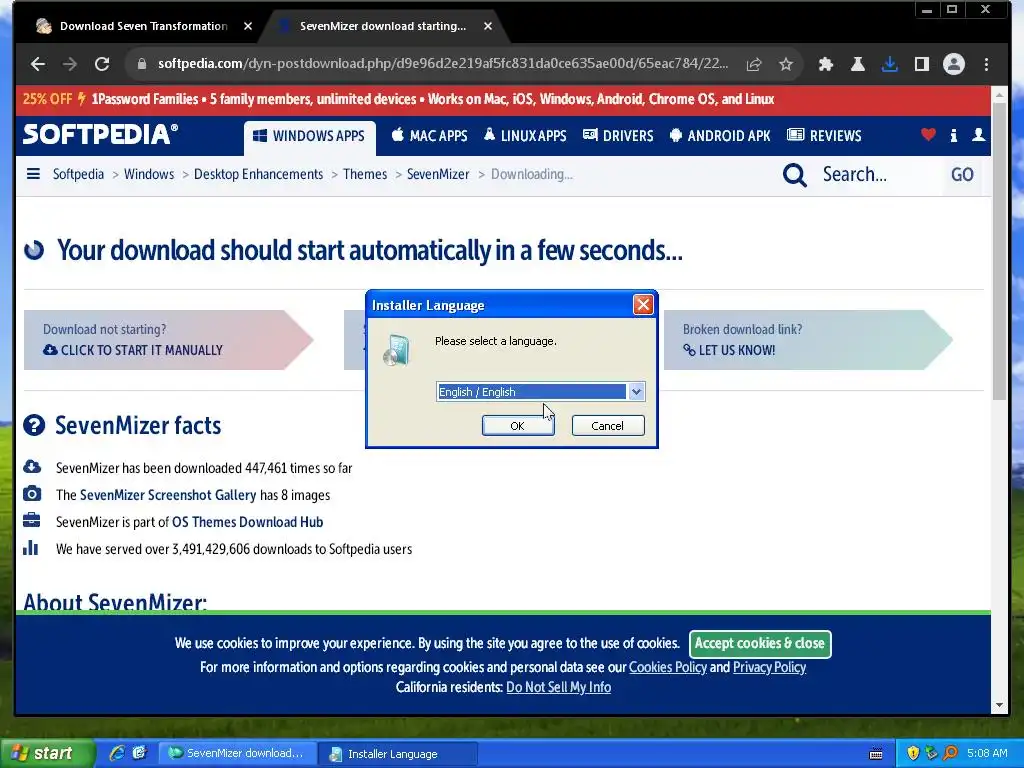The height and width of the screenshot is (768, 1024).
Task: Open OS Themes Download Hub link
Action: [x=248, y=522]
